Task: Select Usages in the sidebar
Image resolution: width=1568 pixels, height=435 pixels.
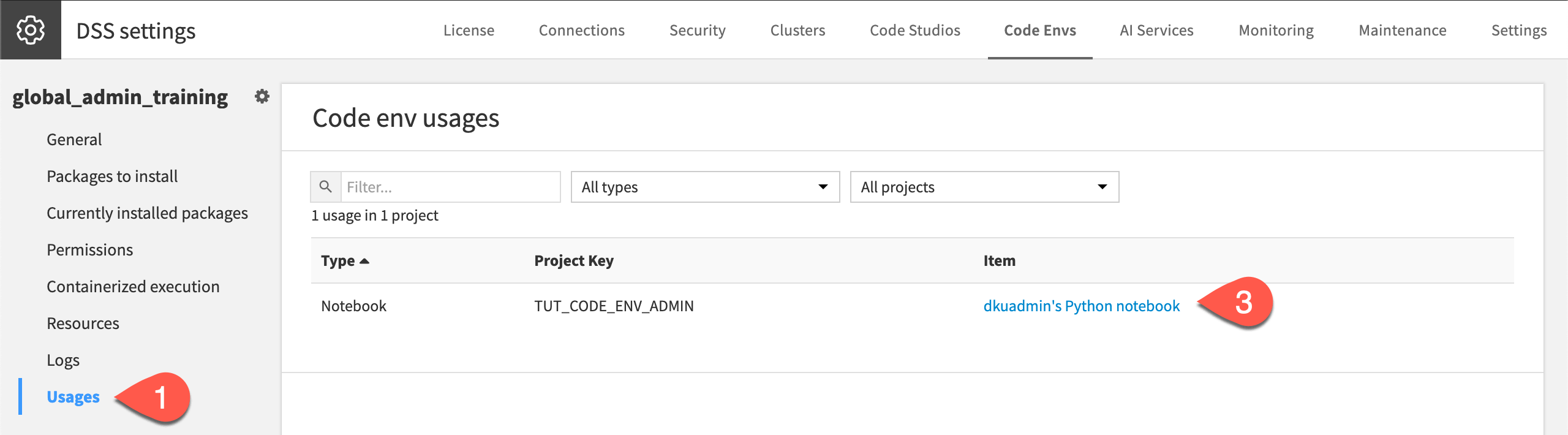Action: click(73, 397)
